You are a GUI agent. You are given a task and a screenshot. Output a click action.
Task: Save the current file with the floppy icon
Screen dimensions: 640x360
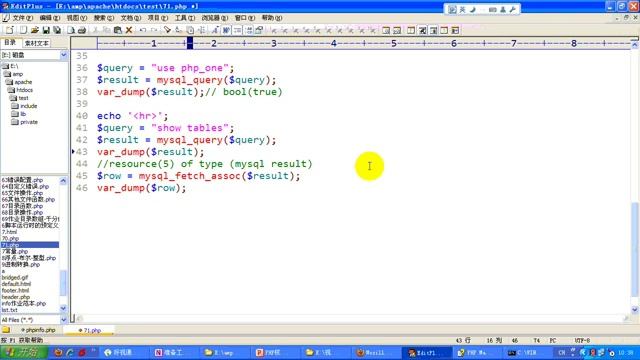click(x=46, y=30)
